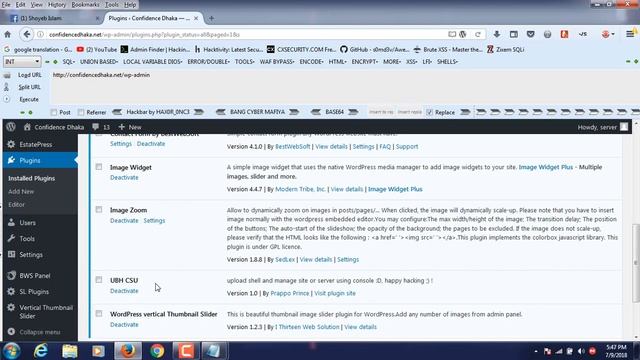
Task: Click the WordPress logo in the admin bar
Action: click(11, 127)
